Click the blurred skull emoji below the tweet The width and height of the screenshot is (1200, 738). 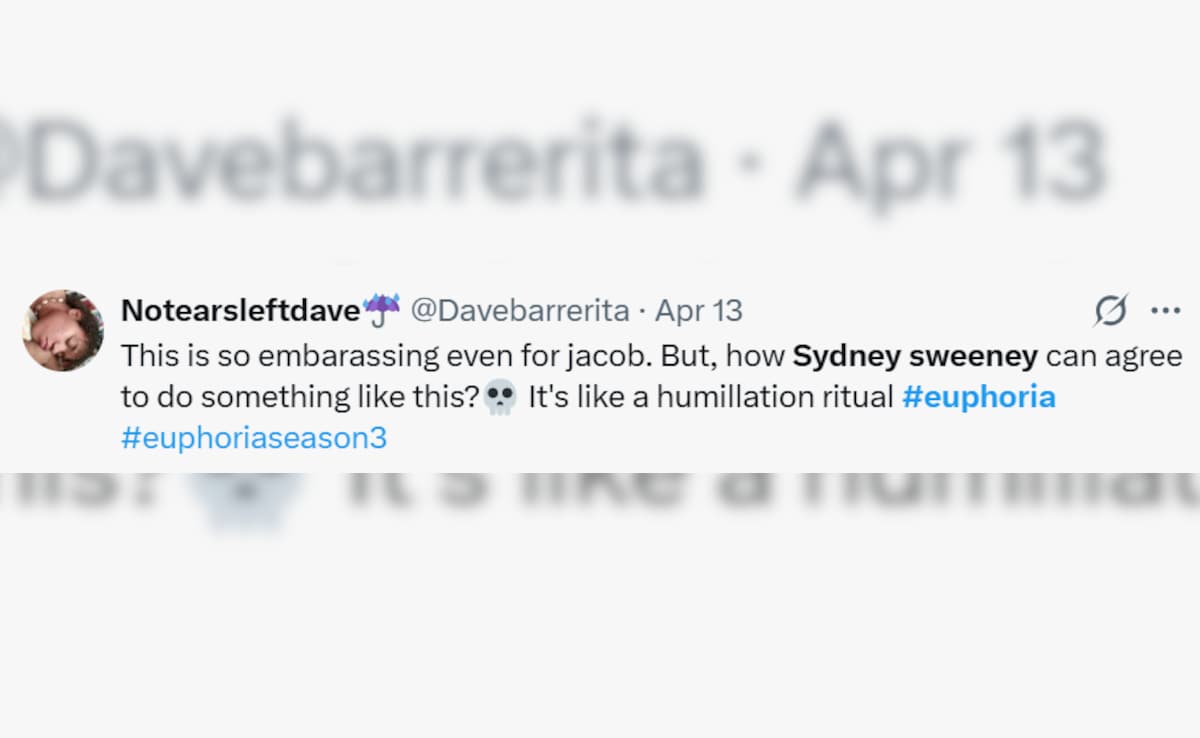[x=245, y=500]
